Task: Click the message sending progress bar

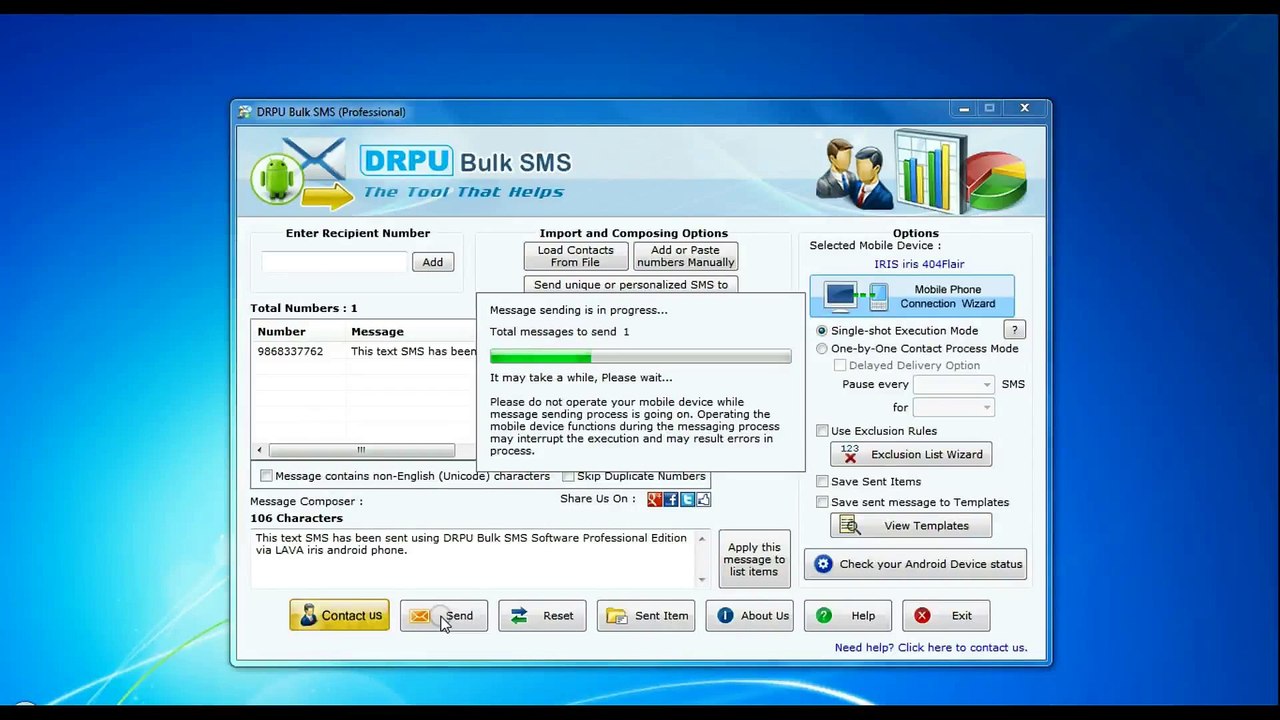Action: coord(640,357)
